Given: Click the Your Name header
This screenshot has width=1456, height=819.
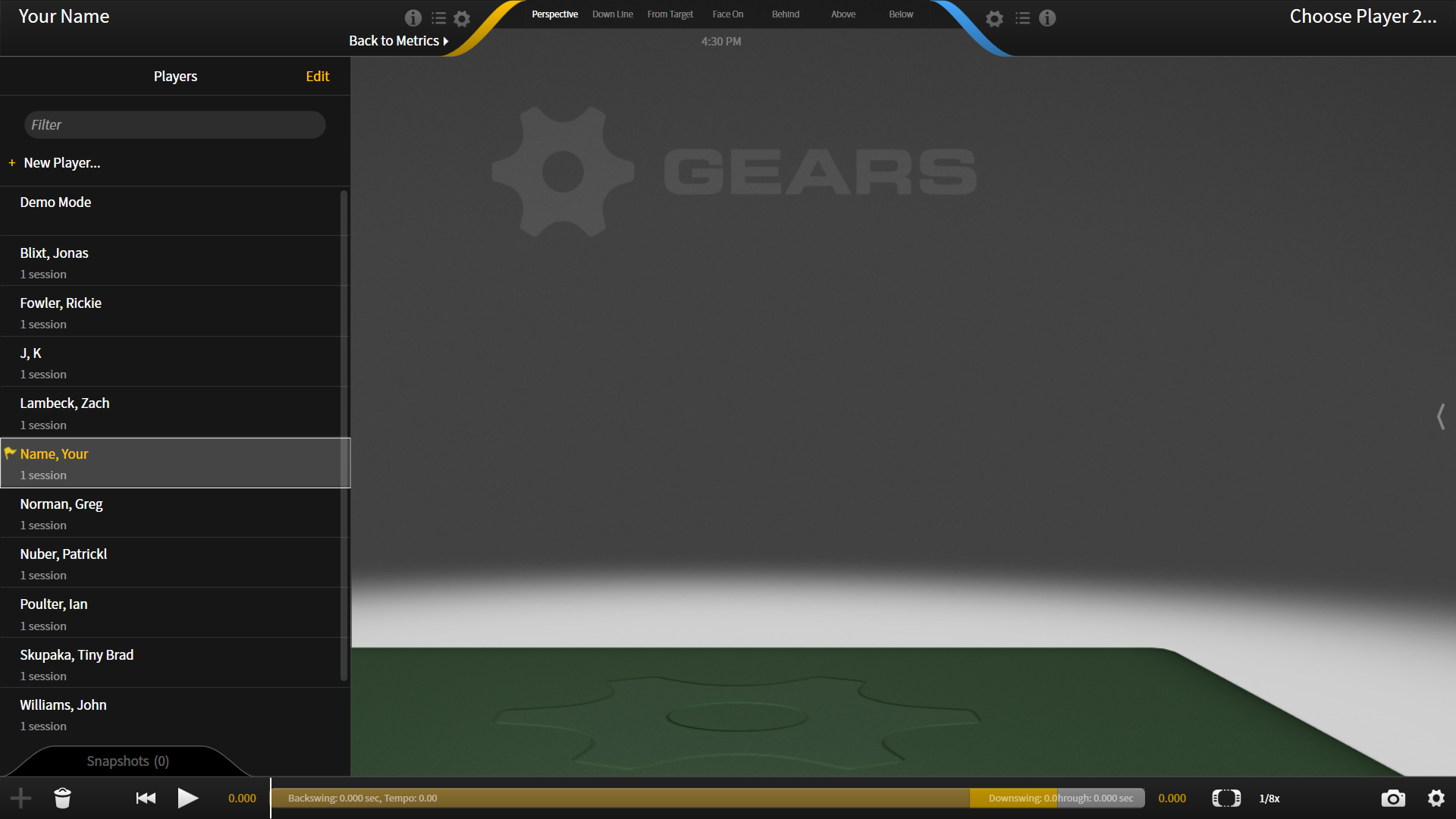Looking at the screenshot, I should [64, 17].
